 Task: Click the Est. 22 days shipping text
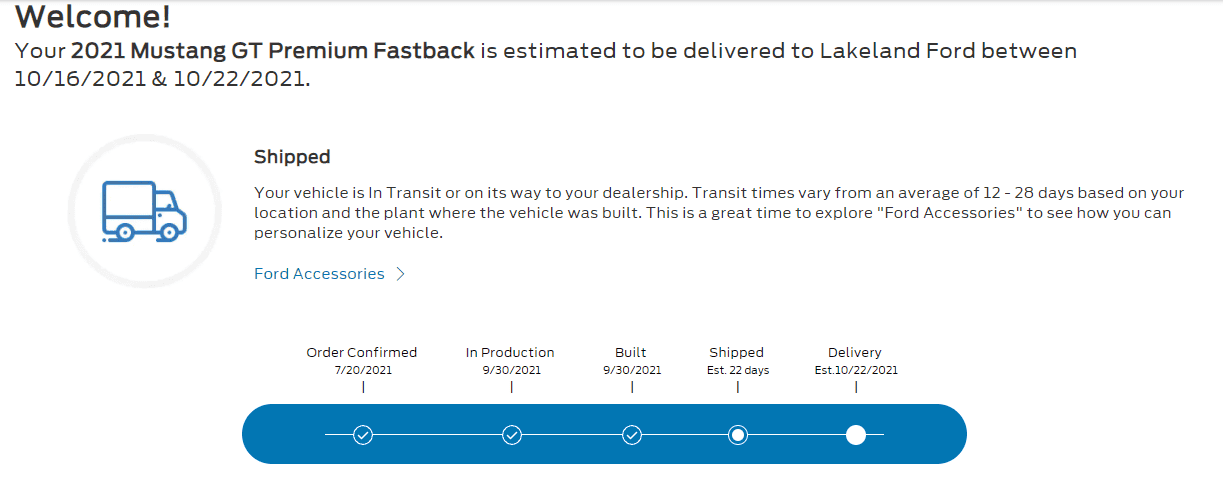737,370
